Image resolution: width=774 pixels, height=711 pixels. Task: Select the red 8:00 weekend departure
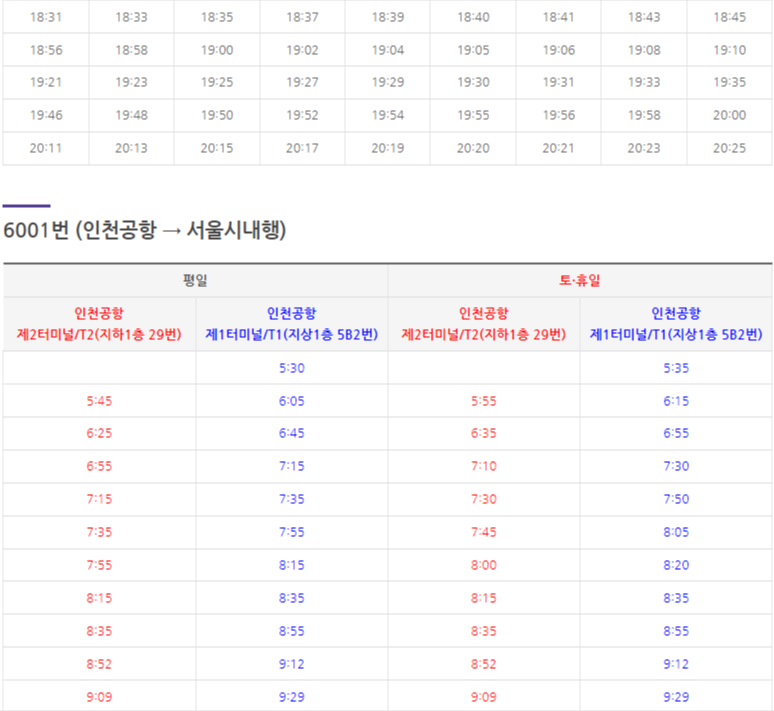(483, 565)
